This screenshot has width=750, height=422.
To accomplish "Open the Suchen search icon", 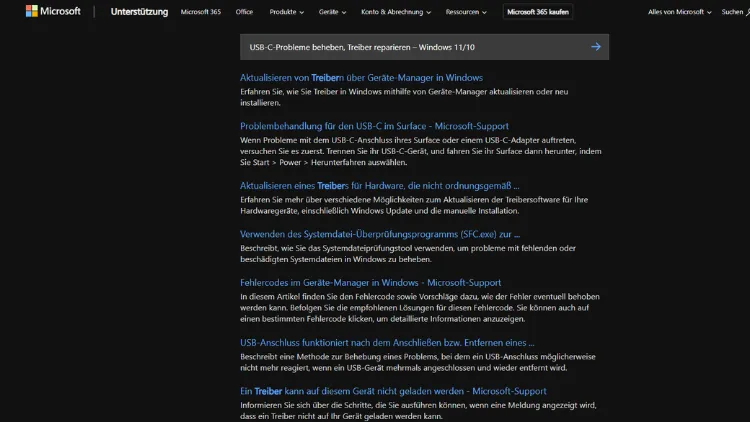I will (730, 12).
